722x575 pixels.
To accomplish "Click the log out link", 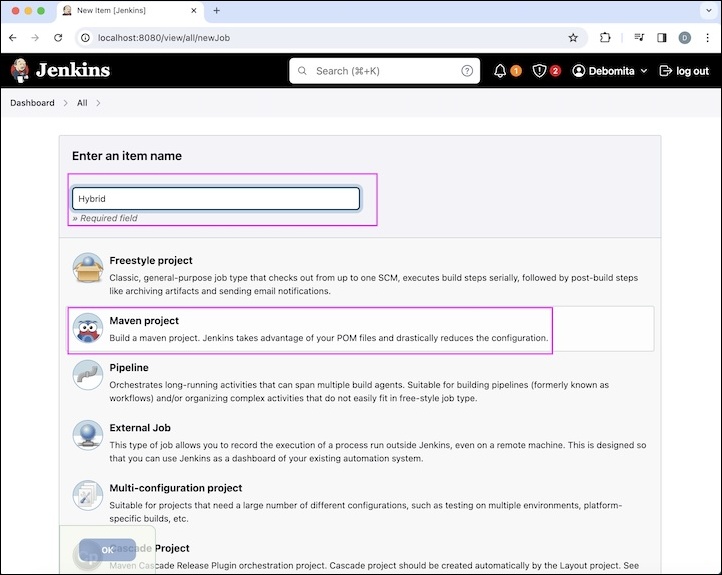I will [684, 71].
